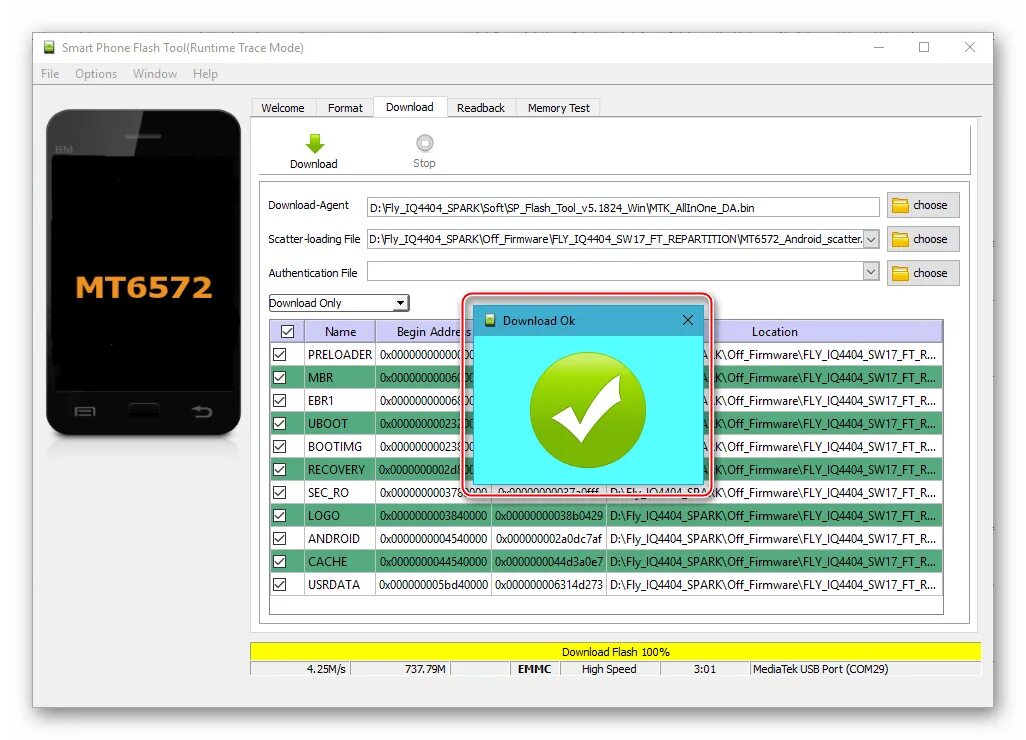Open the Help menu
Image resolution: width=1026 pixels, height=740 pixels.
pyautogui.click(x=205, y=74)
